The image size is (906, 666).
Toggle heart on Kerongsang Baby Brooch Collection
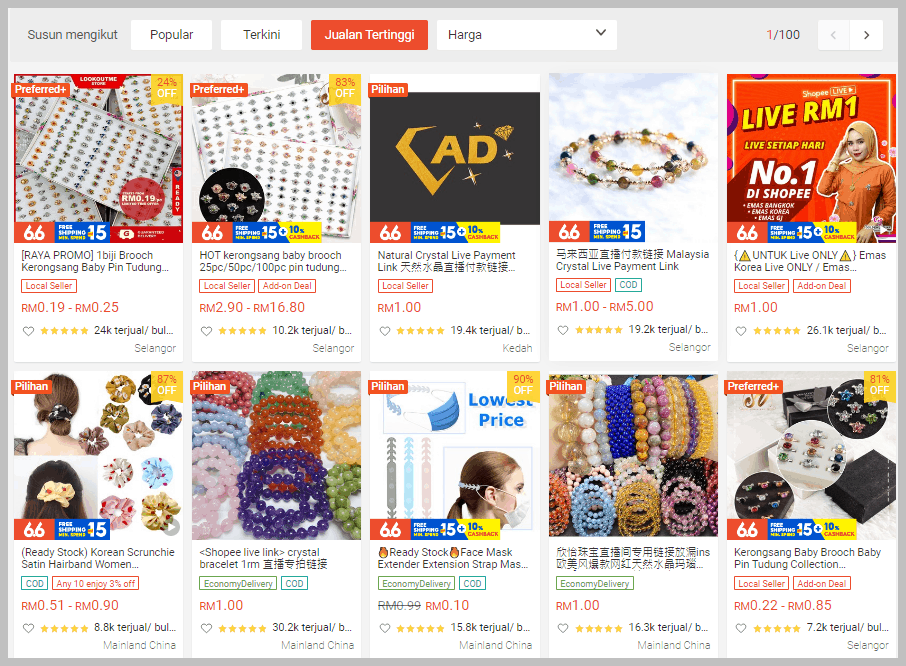point(740,628)
